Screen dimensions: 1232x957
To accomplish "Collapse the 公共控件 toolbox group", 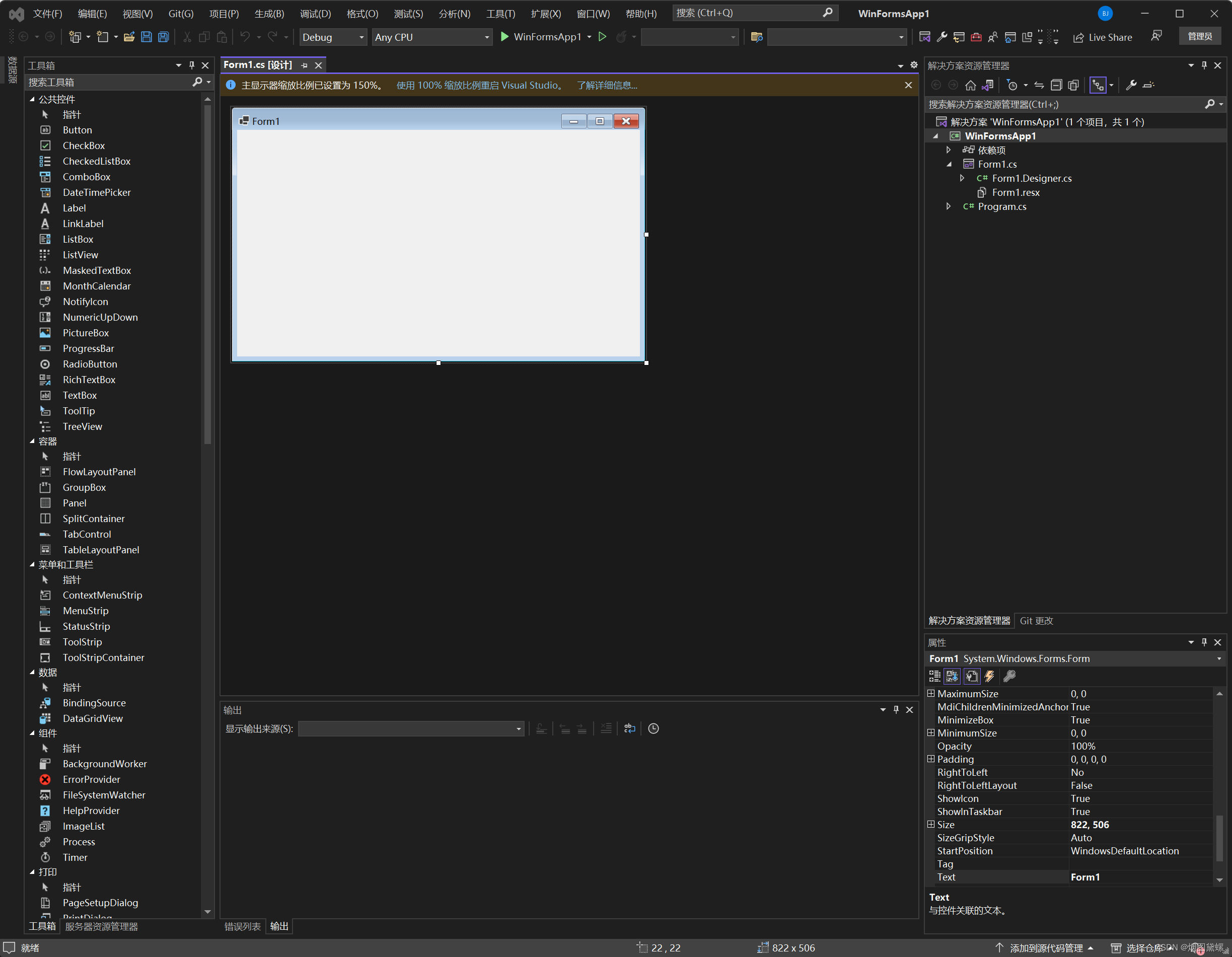I will (x=32, y=99).
